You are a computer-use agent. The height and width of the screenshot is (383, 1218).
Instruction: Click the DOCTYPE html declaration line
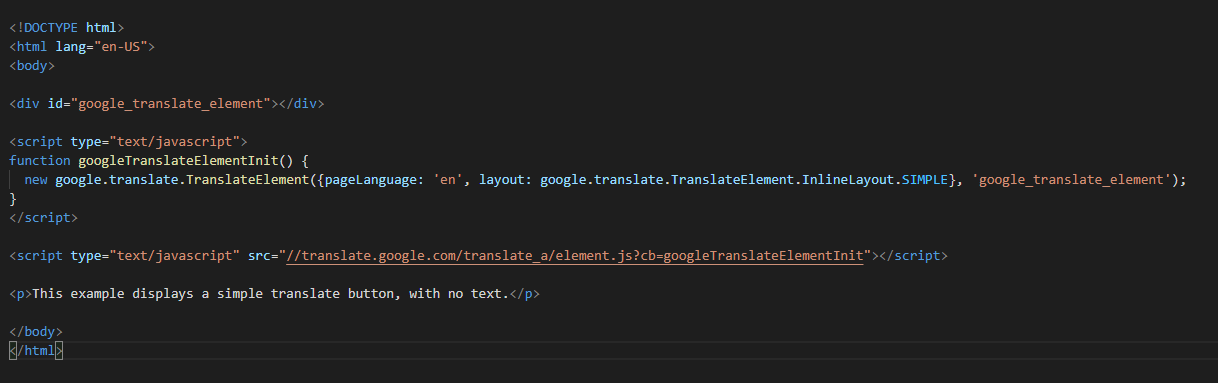click(67, 28)
